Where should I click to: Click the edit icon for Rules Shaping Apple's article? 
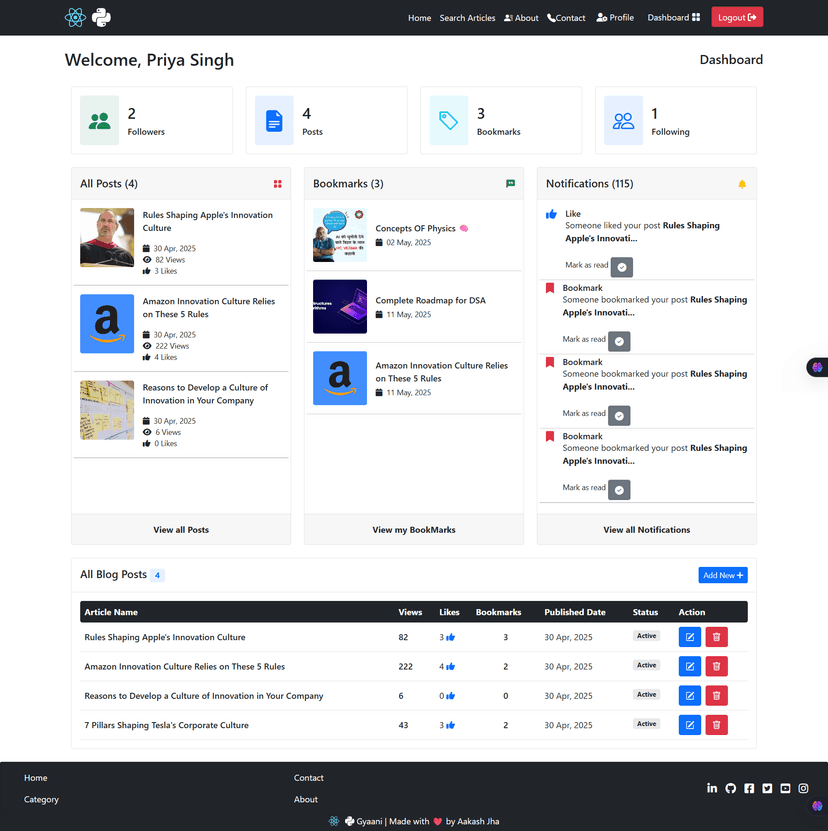[x=689, y=636]
